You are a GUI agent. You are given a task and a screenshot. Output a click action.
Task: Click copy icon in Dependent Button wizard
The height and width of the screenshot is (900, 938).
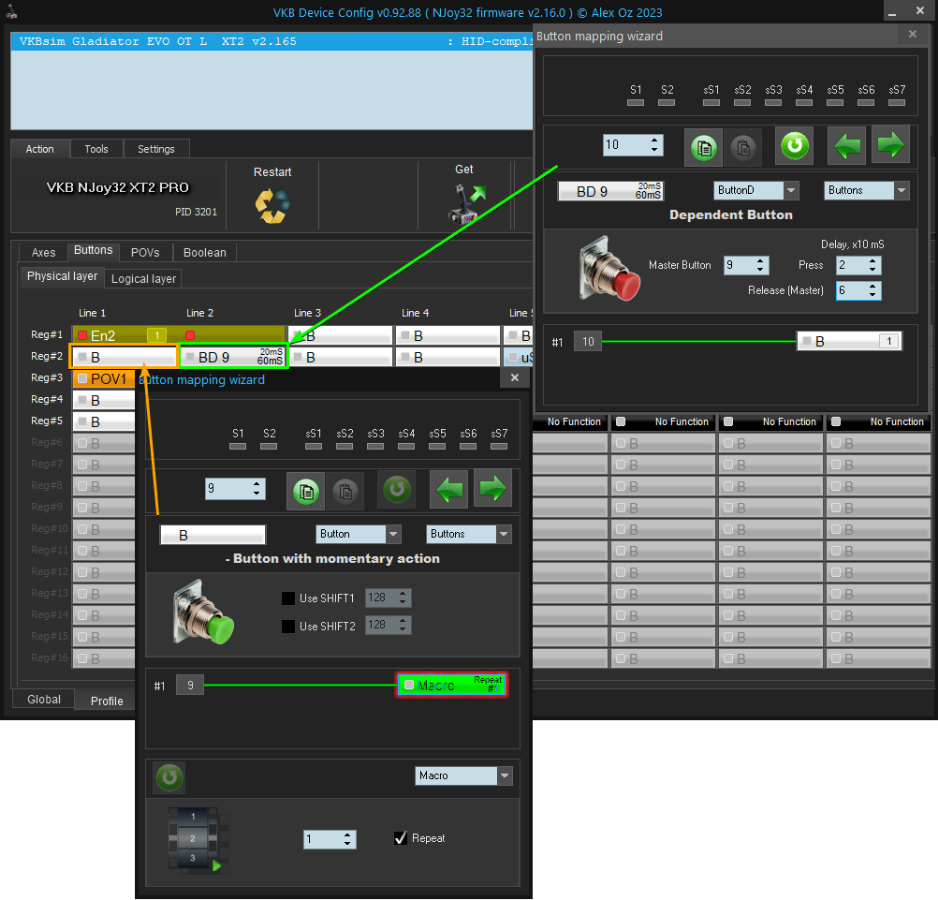(704, 146)
